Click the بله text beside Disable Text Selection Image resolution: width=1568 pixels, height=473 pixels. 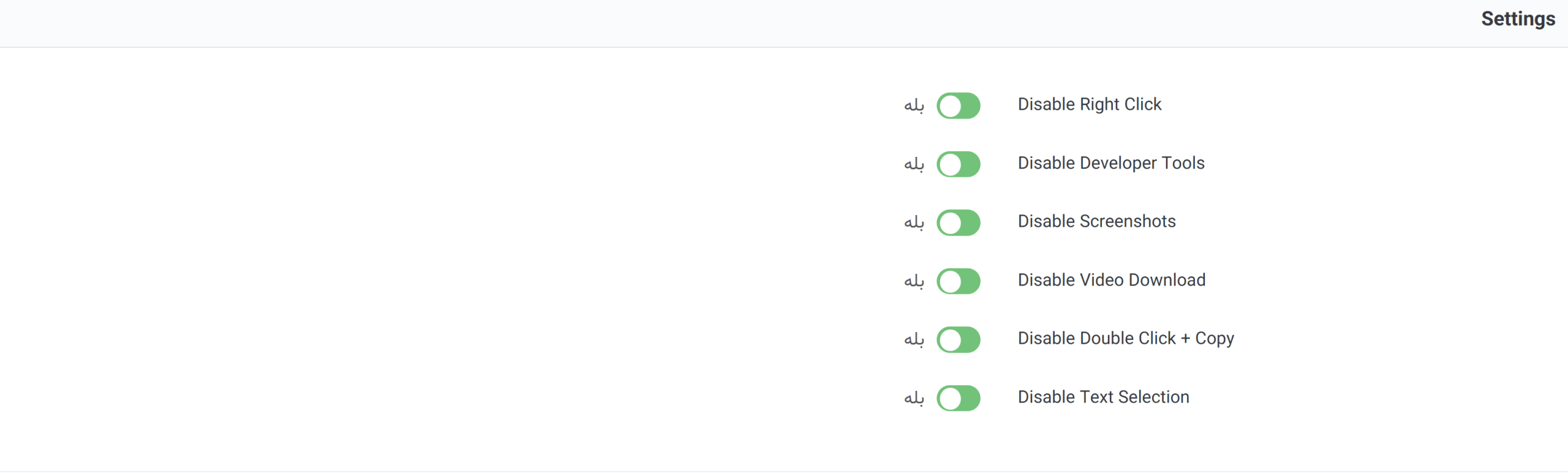tap(914, 398)
